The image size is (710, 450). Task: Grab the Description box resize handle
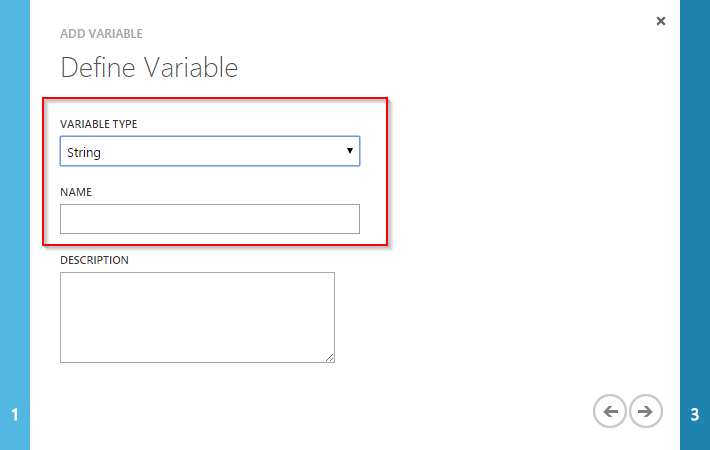(329, 356)
